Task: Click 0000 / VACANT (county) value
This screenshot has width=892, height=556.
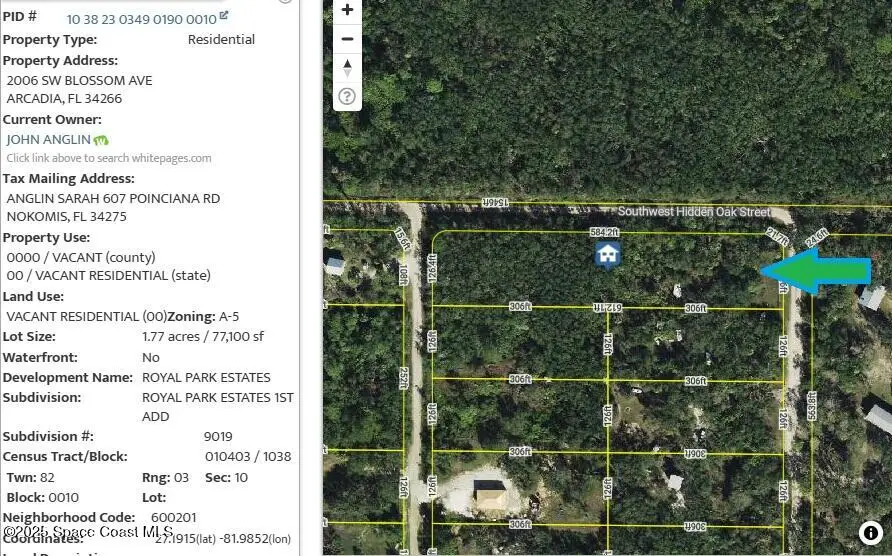Action: pyautogui.click(x=81, y=257)
